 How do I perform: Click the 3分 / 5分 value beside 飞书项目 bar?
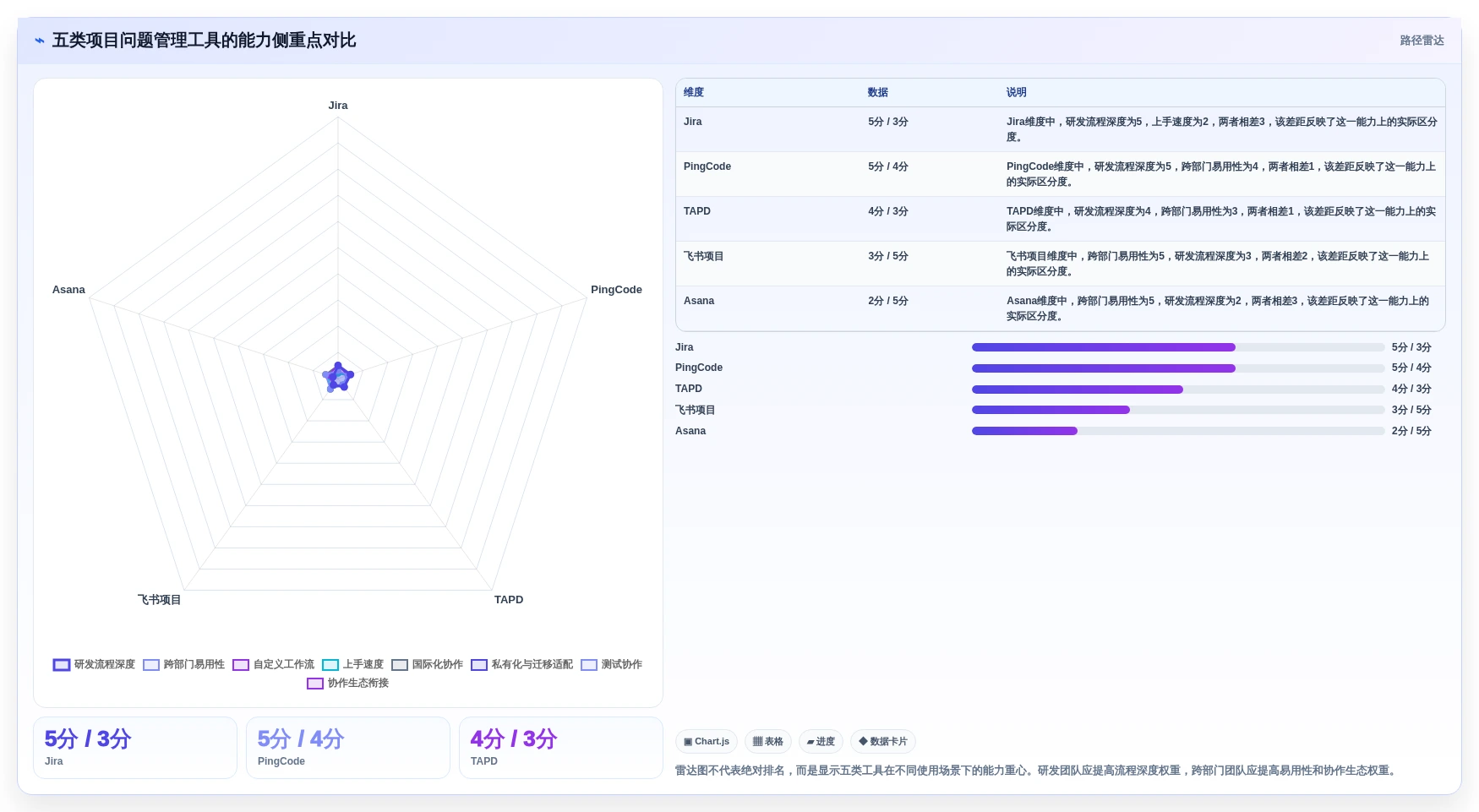click(x=1411, y=410)
